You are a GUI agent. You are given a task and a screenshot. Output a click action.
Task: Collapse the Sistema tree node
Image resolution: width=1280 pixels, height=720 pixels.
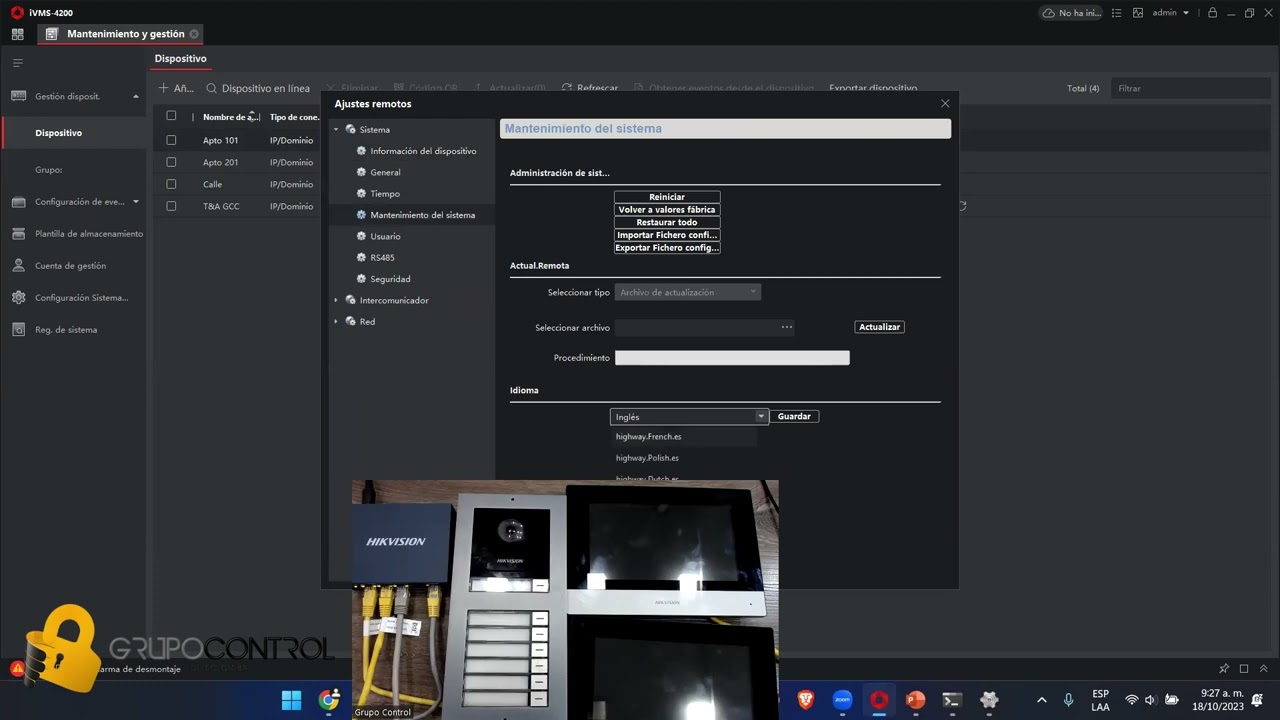point(336,130)
